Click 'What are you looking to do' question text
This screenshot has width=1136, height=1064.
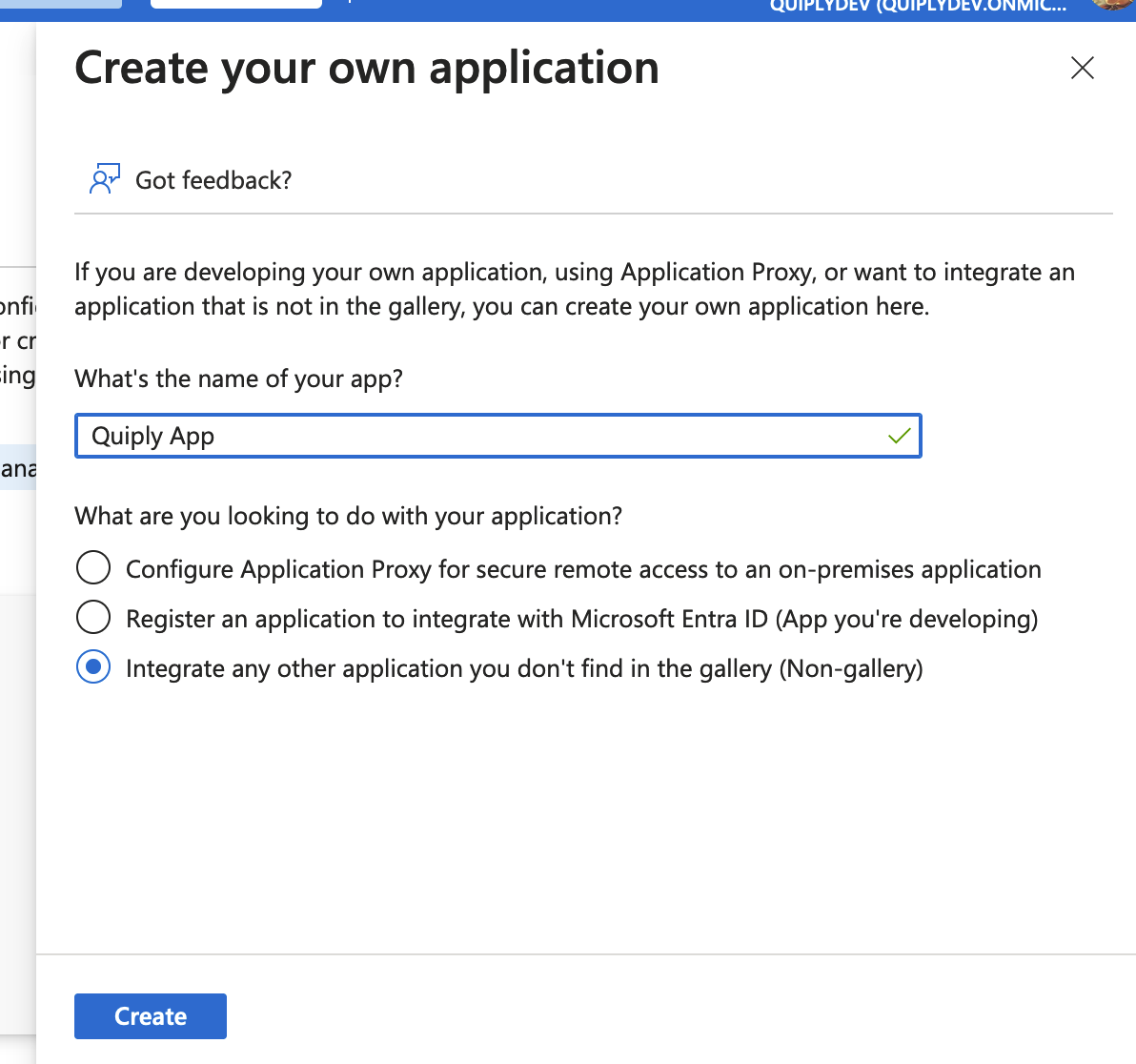click(349, 516)
